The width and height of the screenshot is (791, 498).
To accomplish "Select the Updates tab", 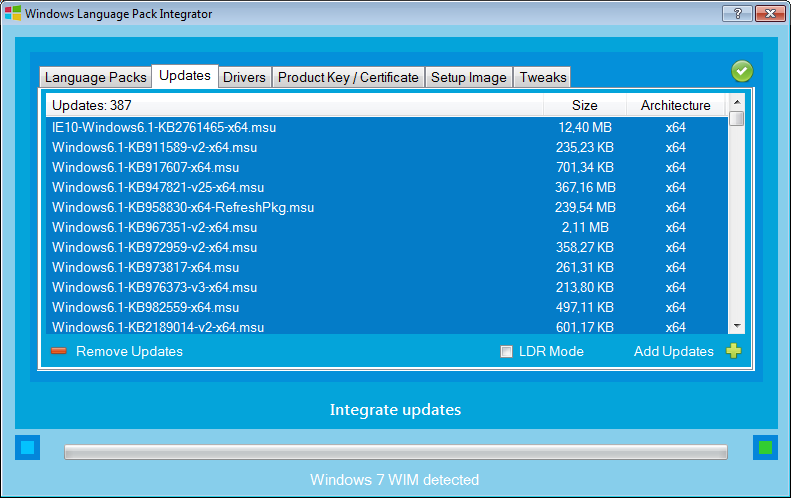I will pos(185,76).
